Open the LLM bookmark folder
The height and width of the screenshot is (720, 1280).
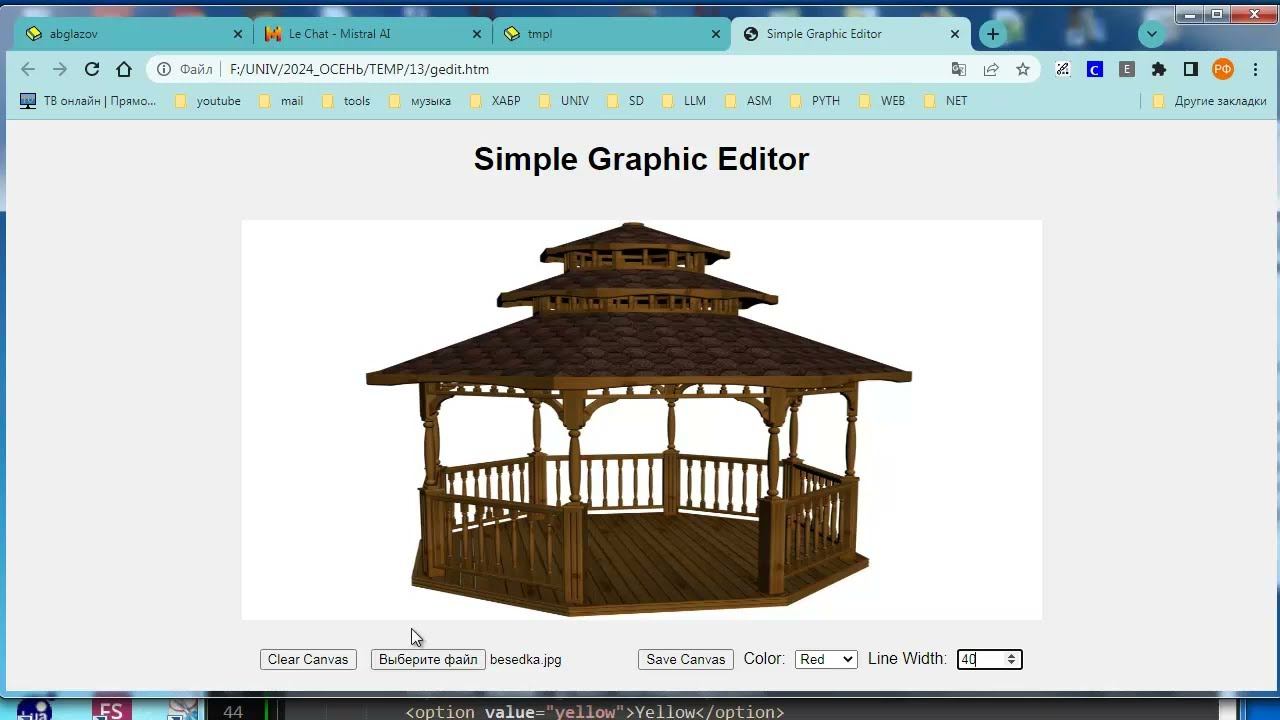coord(684,101)
